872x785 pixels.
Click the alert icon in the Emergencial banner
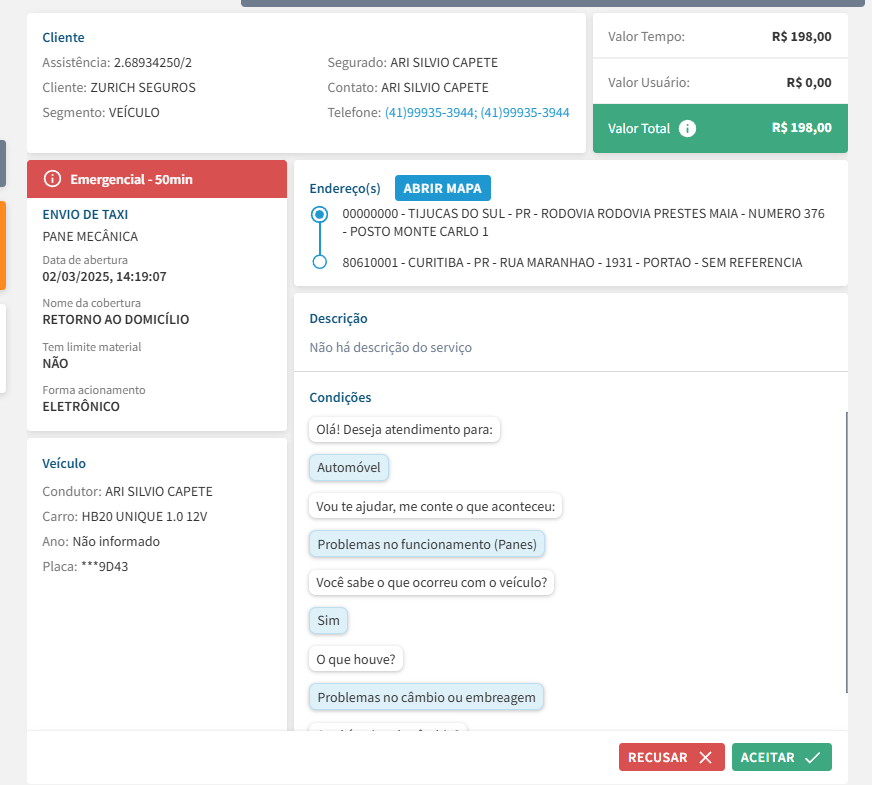(x=53, y=179)
